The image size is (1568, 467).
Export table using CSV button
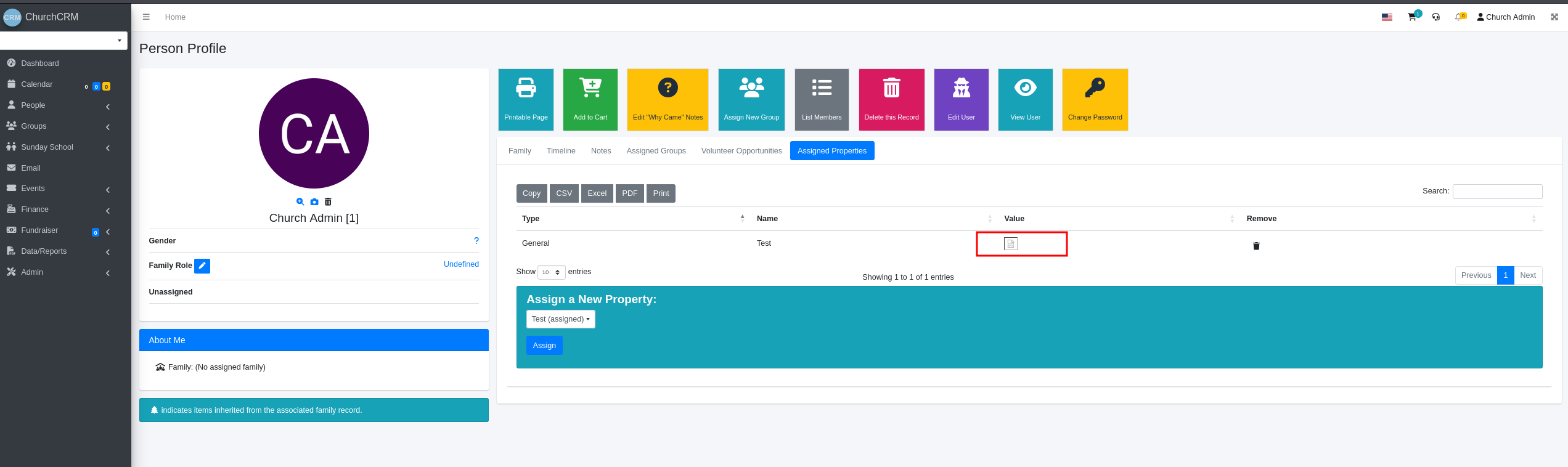tap(564, 193)
